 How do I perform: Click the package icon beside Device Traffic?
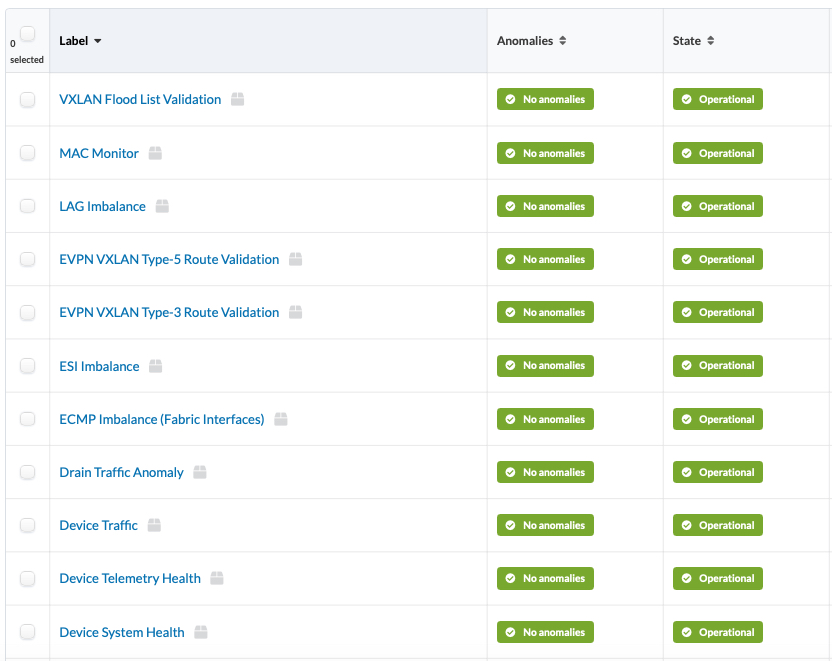click(154, 525)
